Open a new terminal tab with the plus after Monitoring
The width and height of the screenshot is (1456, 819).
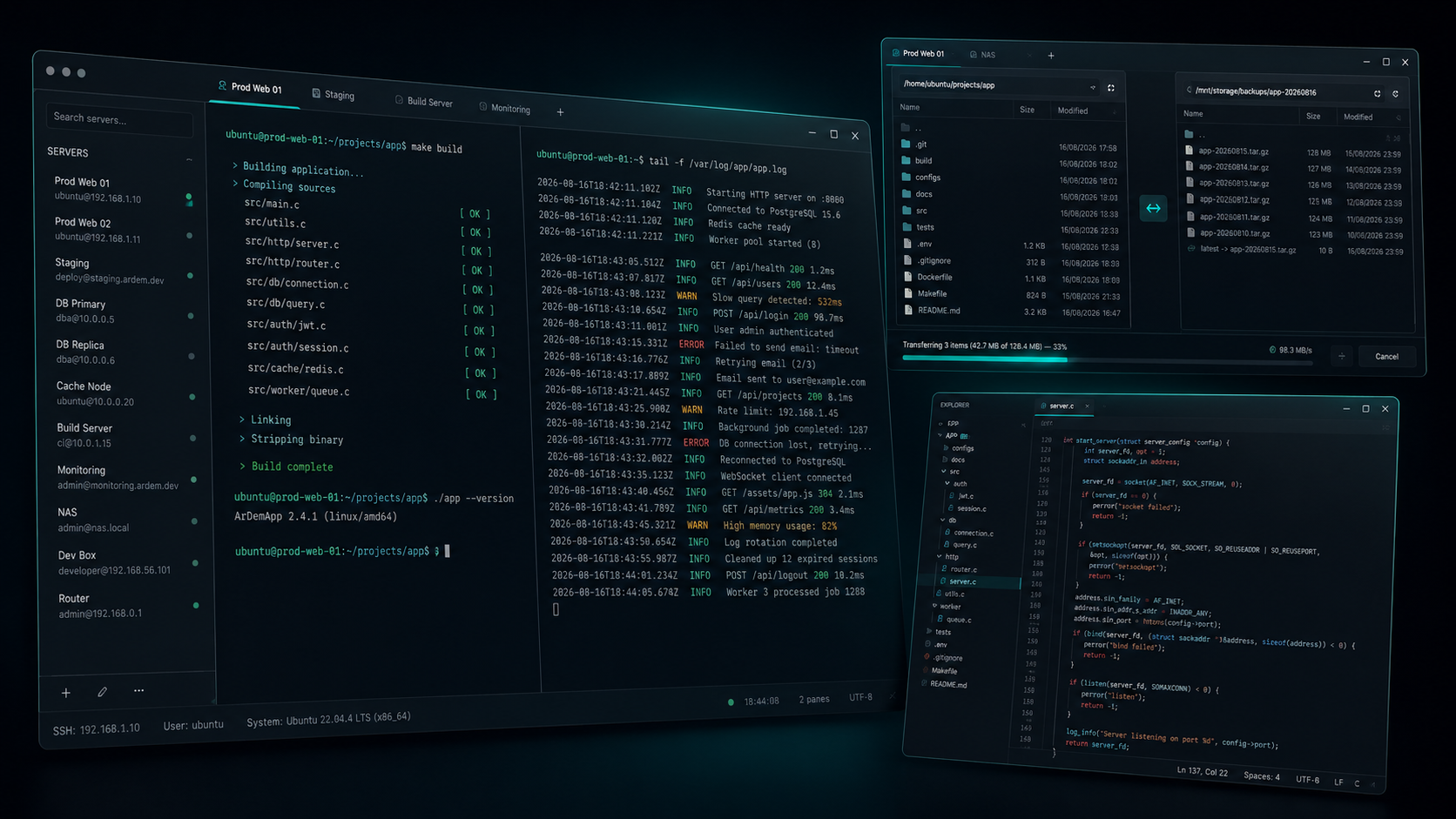coord(560,112)
